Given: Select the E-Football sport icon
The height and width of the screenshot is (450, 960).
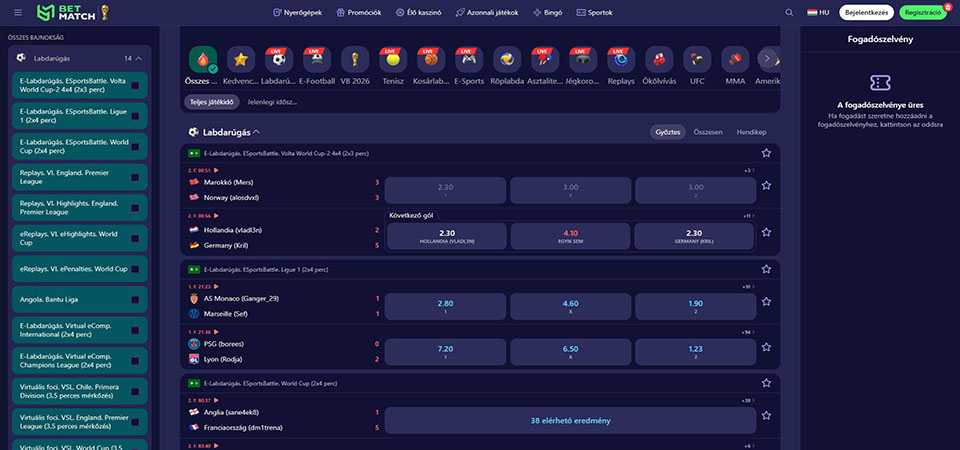Looking at the screenshot, I should pyautogui.click(x=317, y=59).
